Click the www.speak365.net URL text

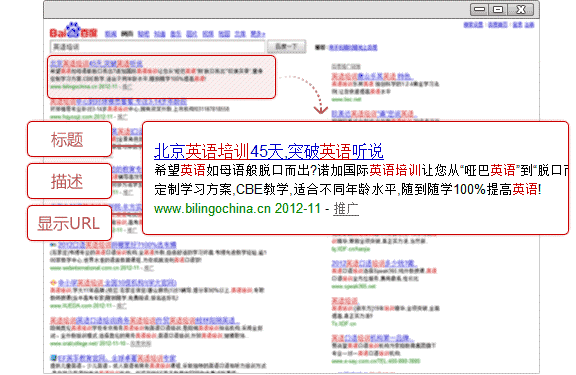(353, 286)
